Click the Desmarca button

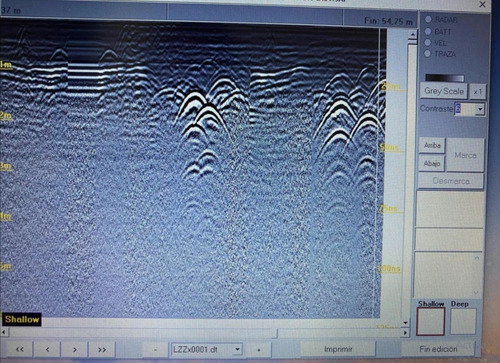[x=451, y=181]
